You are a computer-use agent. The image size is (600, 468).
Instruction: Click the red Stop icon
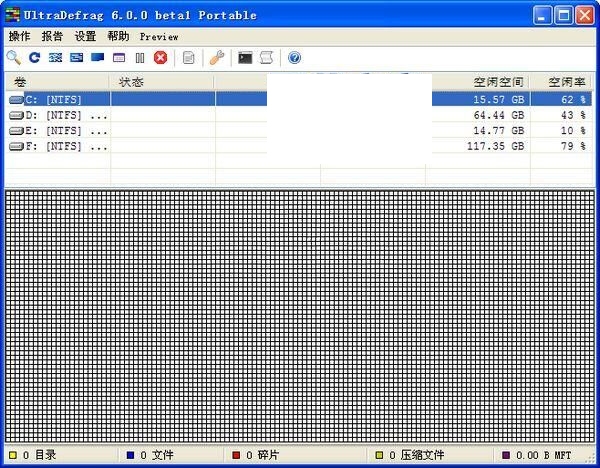161,58
